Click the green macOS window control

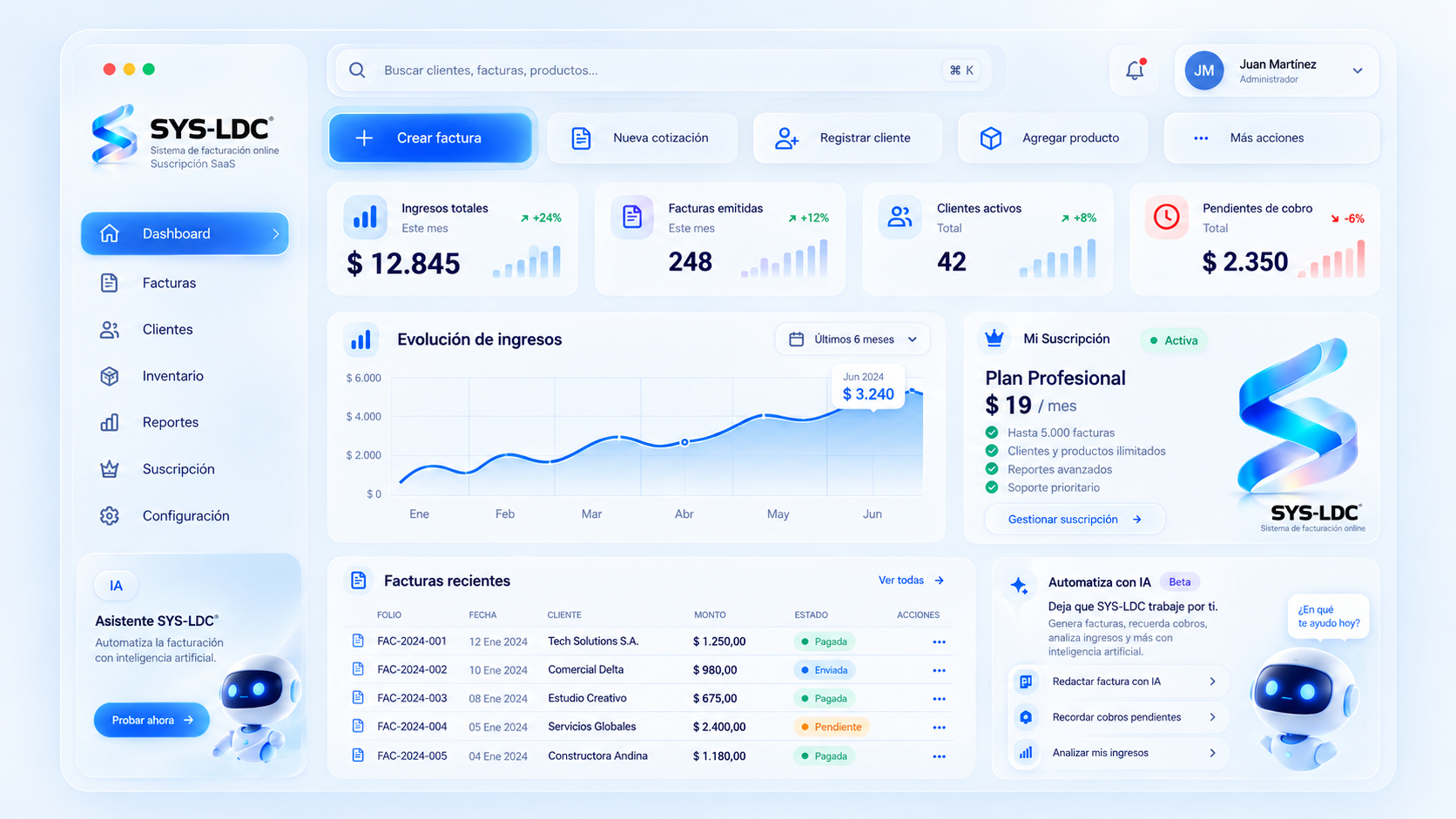(149, 69)
